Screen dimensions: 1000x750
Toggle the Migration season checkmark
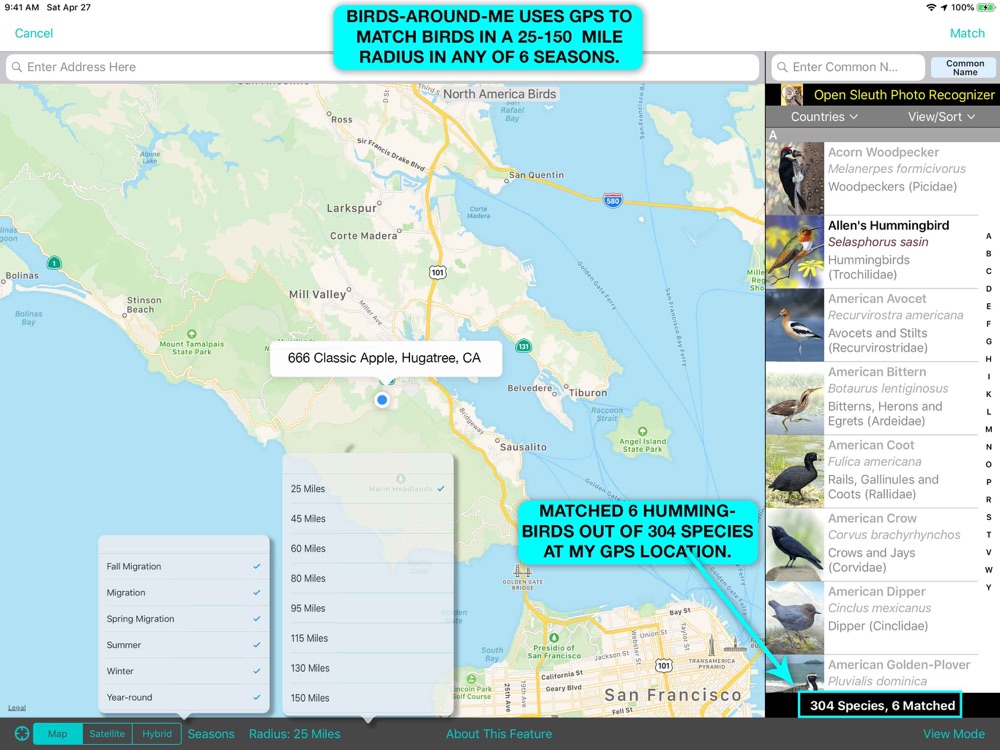pos(256,592)
